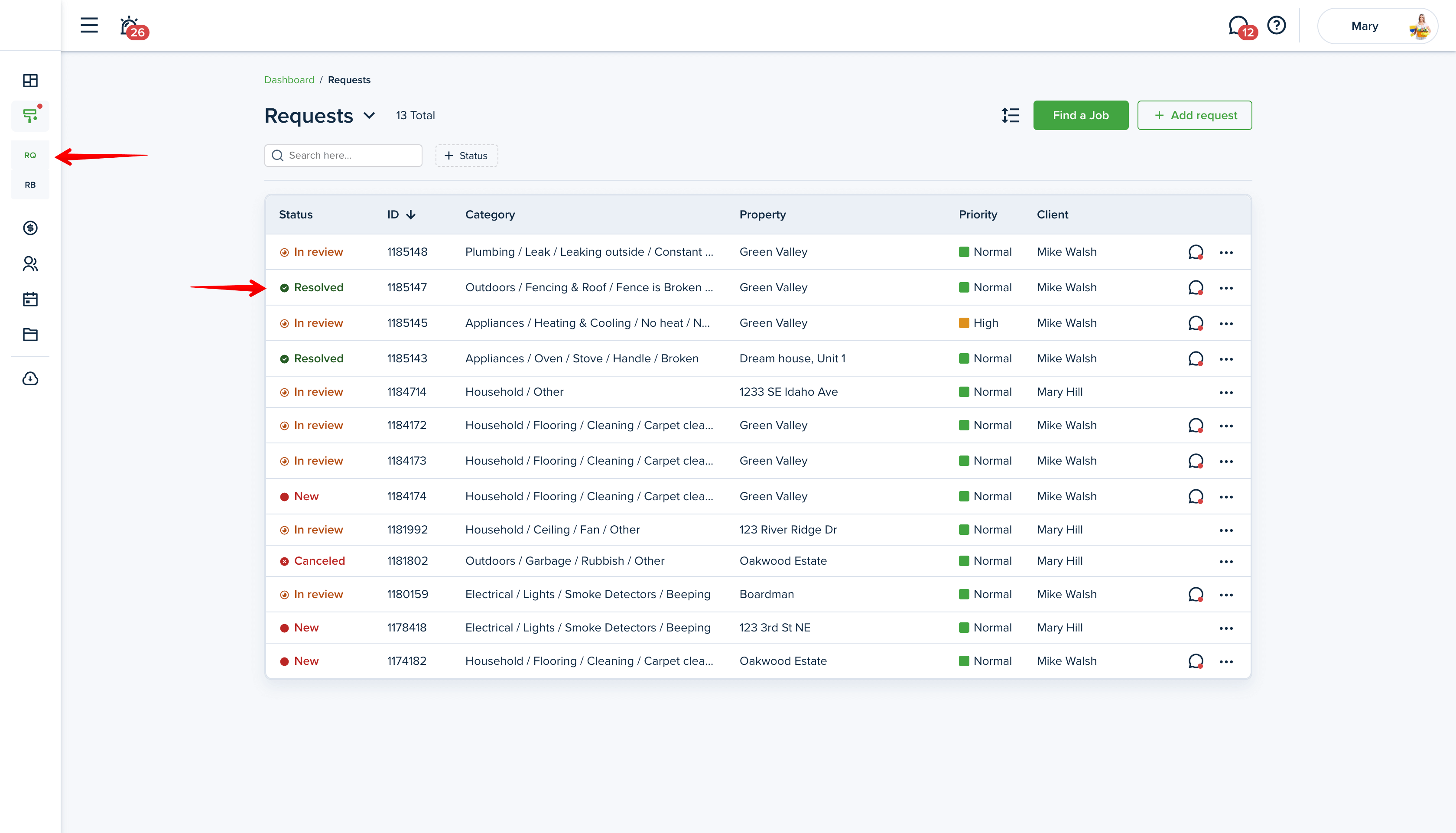This screenshot has width=1456, height=833.
Task: Open chat for request 1185148
Action: pos(1195,252)
